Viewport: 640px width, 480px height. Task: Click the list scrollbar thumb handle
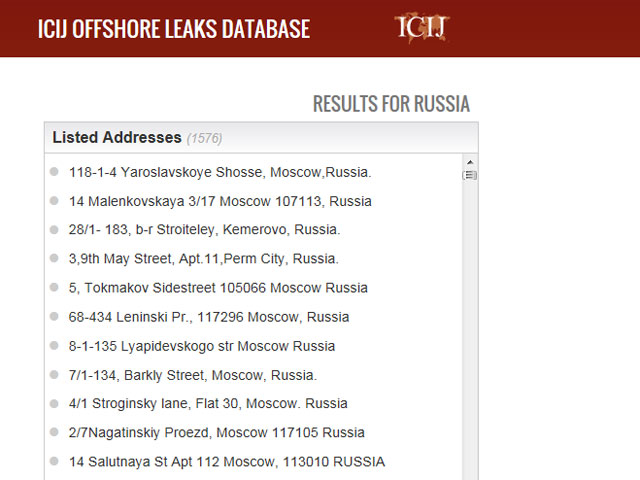(x=469, y=175)
